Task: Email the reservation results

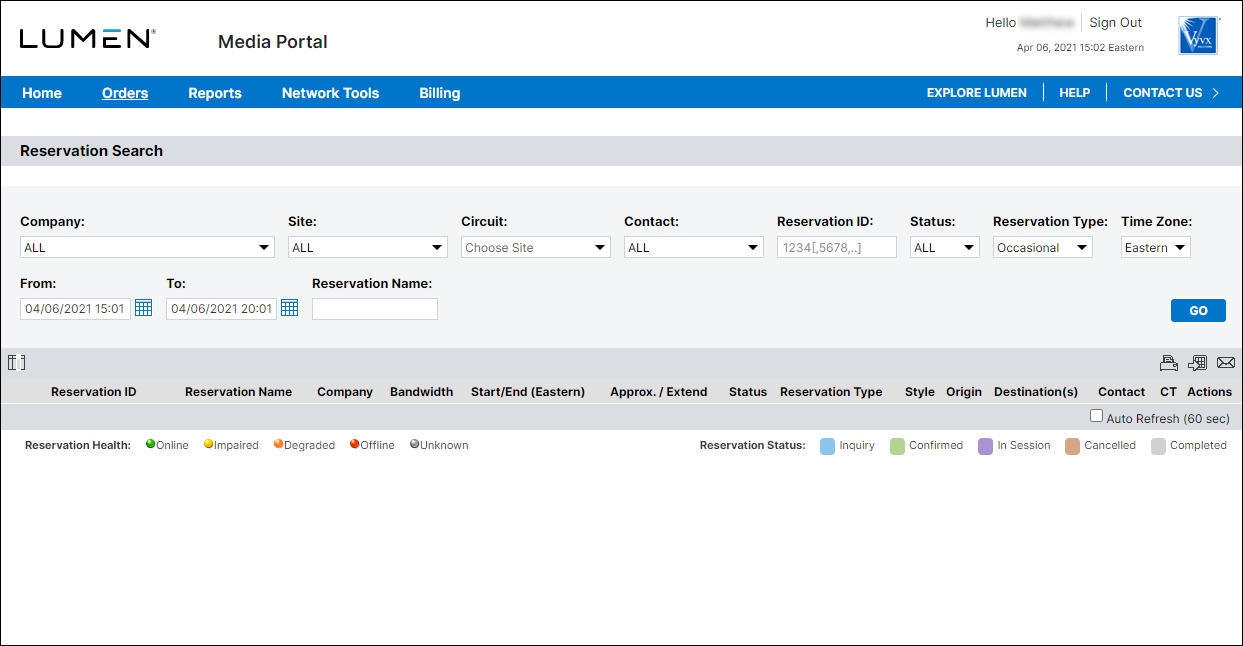Action: (x=1226, y=362)
